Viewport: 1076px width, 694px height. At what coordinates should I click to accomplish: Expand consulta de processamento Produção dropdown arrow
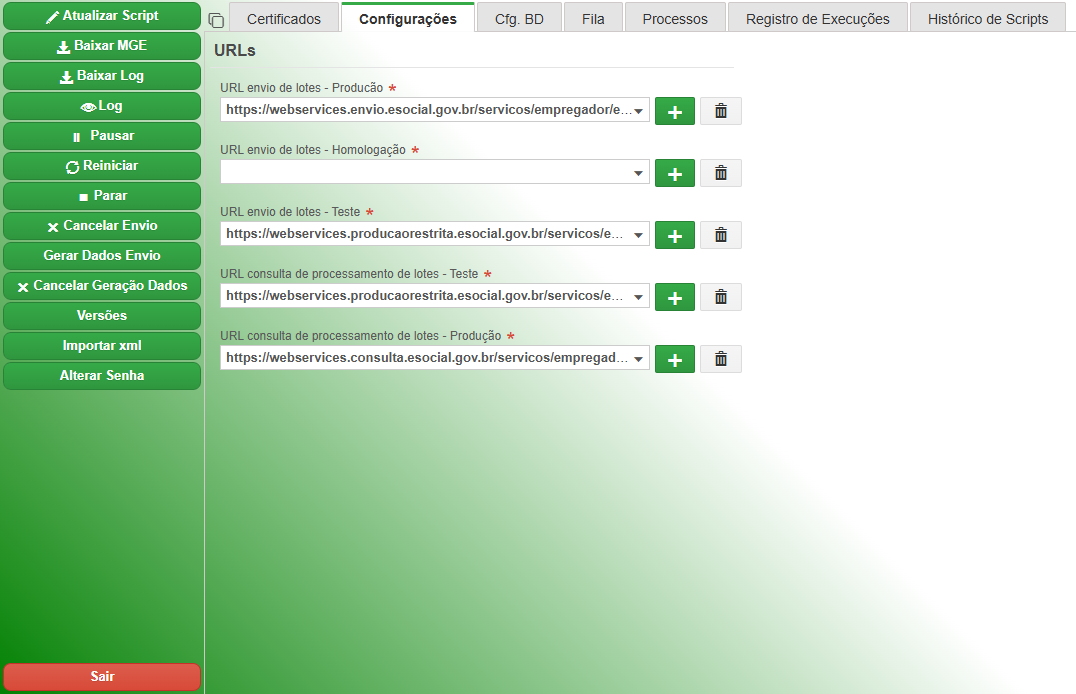click(x=638, y=359)
